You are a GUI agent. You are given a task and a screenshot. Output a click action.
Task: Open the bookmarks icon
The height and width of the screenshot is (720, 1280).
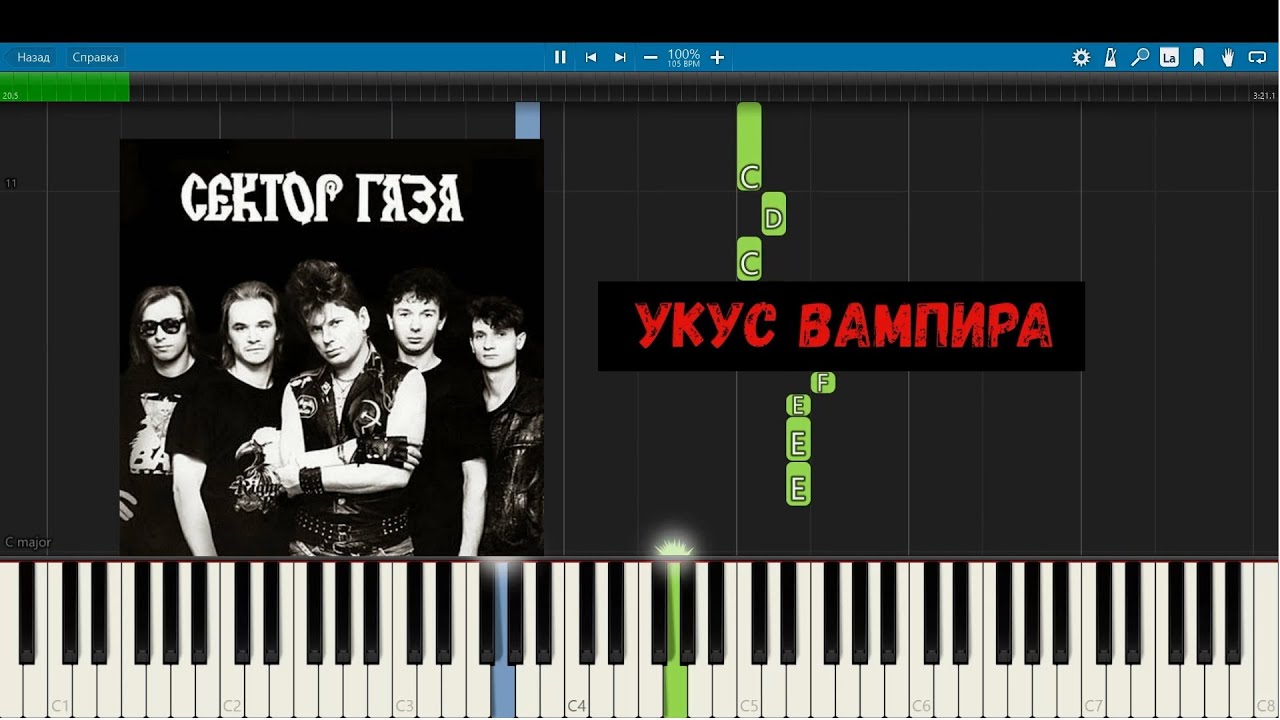pyautogui.click(x=1198, y=57)
